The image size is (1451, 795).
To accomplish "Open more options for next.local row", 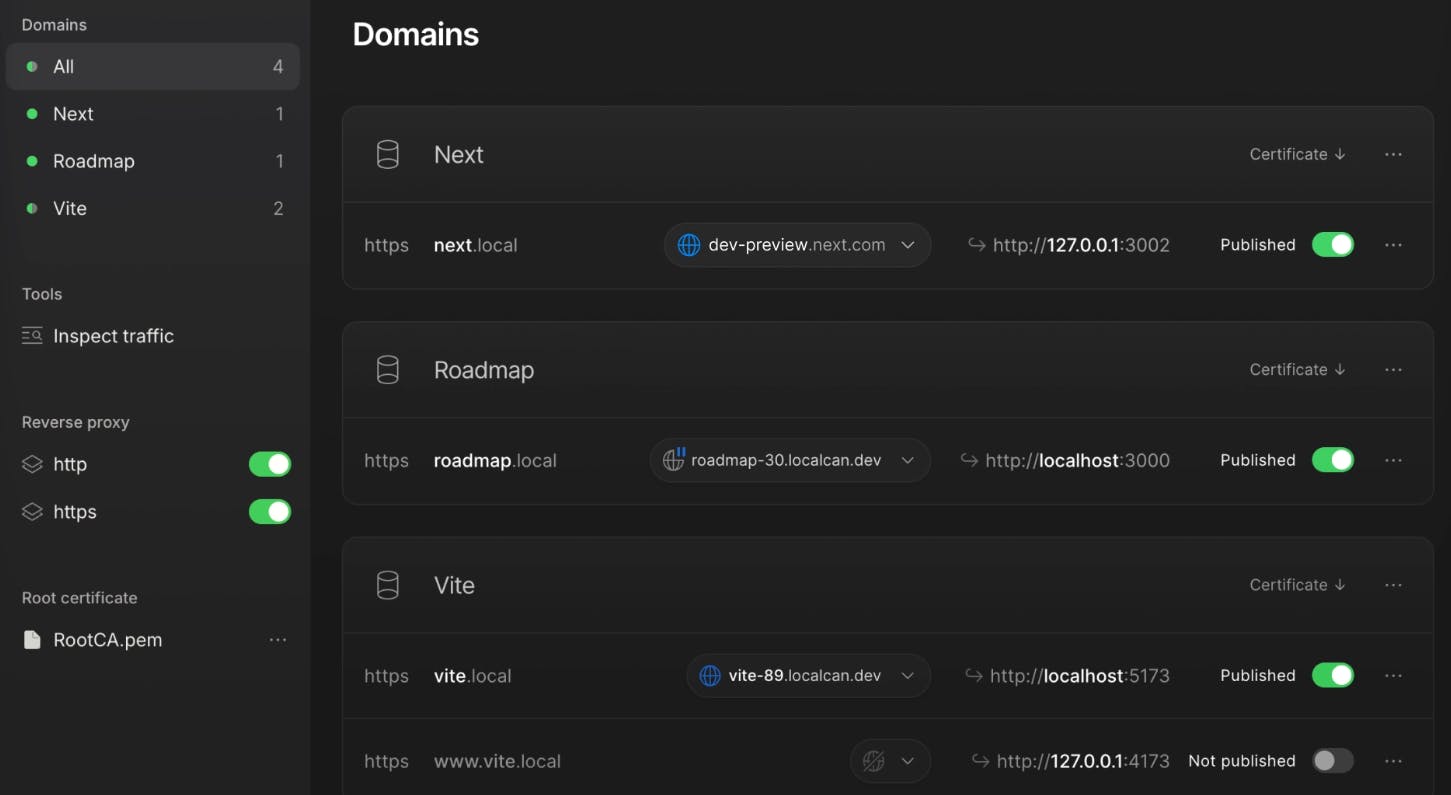I will [x=1393, y=245].
